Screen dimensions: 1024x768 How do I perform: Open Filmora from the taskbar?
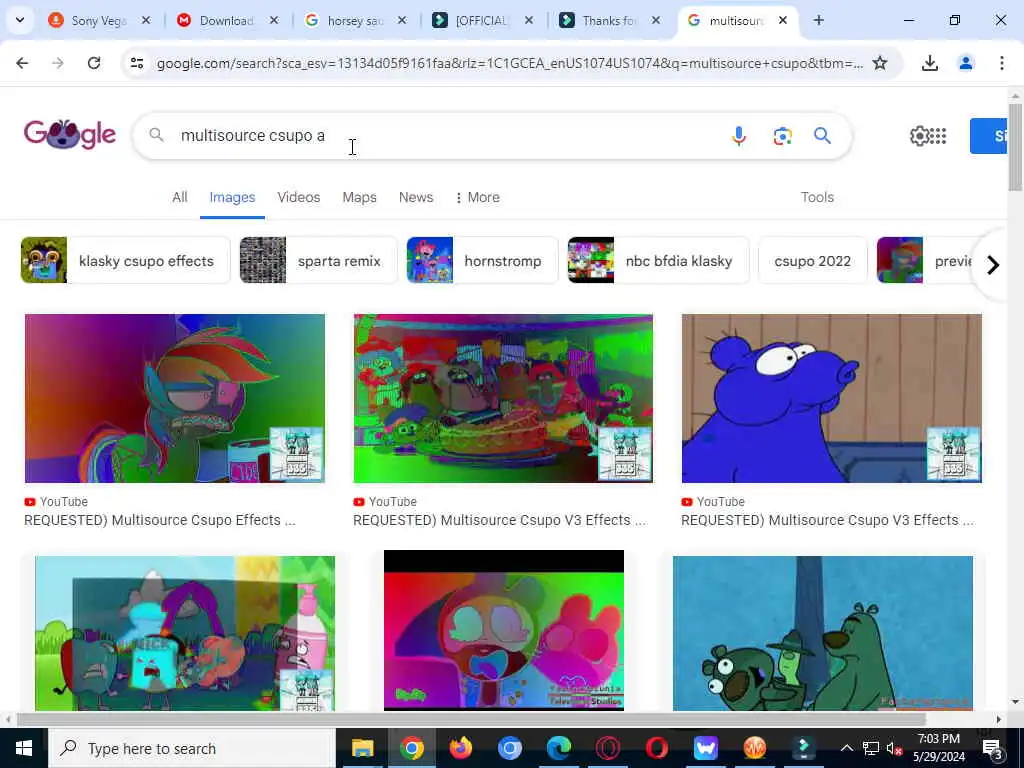804,748
